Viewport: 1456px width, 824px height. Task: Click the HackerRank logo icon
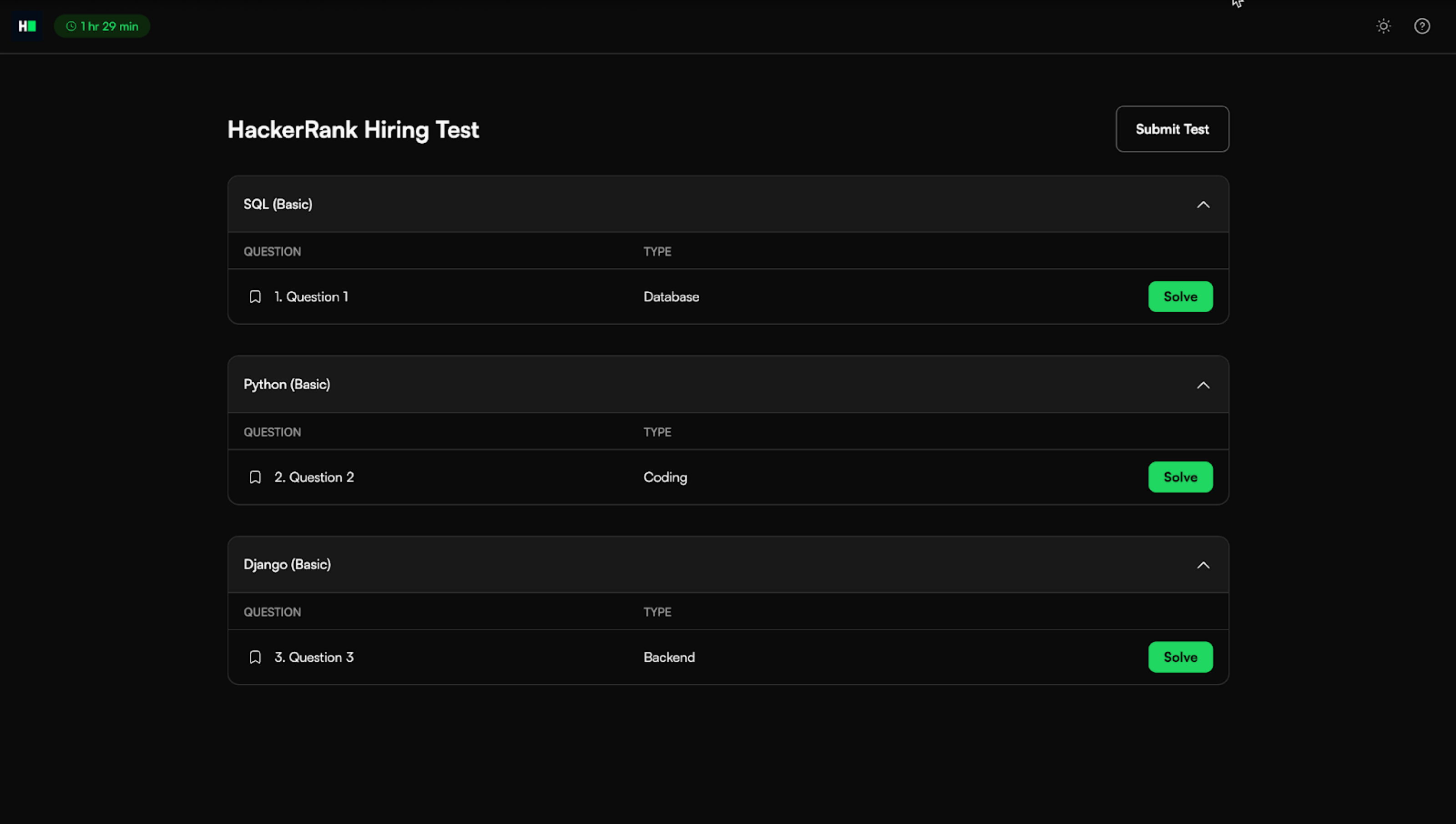tap(27, 26)
